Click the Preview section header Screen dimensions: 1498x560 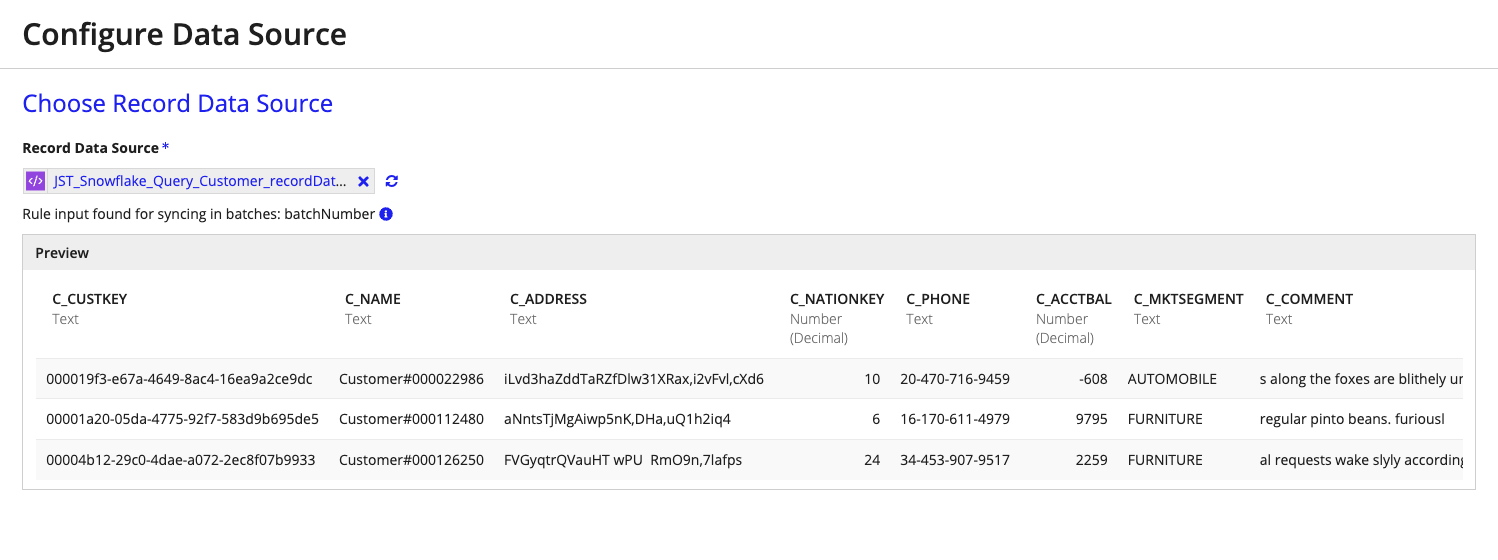749,253
